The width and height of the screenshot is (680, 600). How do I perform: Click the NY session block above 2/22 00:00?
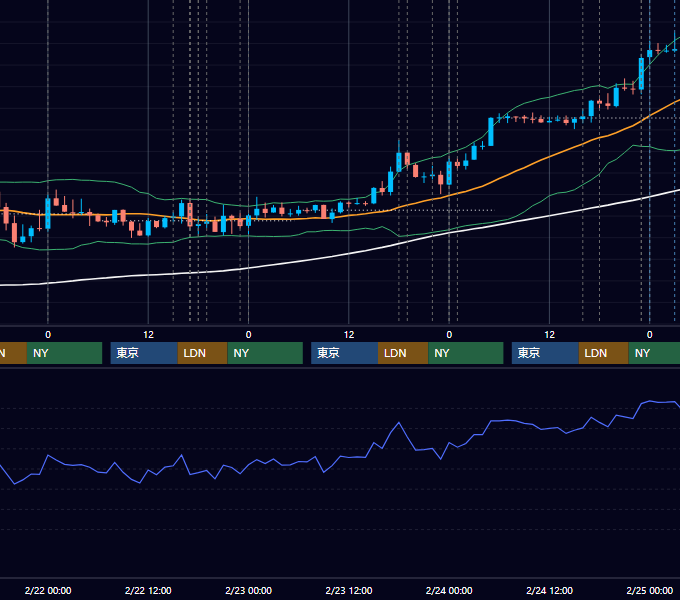pyautogui.click(x=65, y=353)
